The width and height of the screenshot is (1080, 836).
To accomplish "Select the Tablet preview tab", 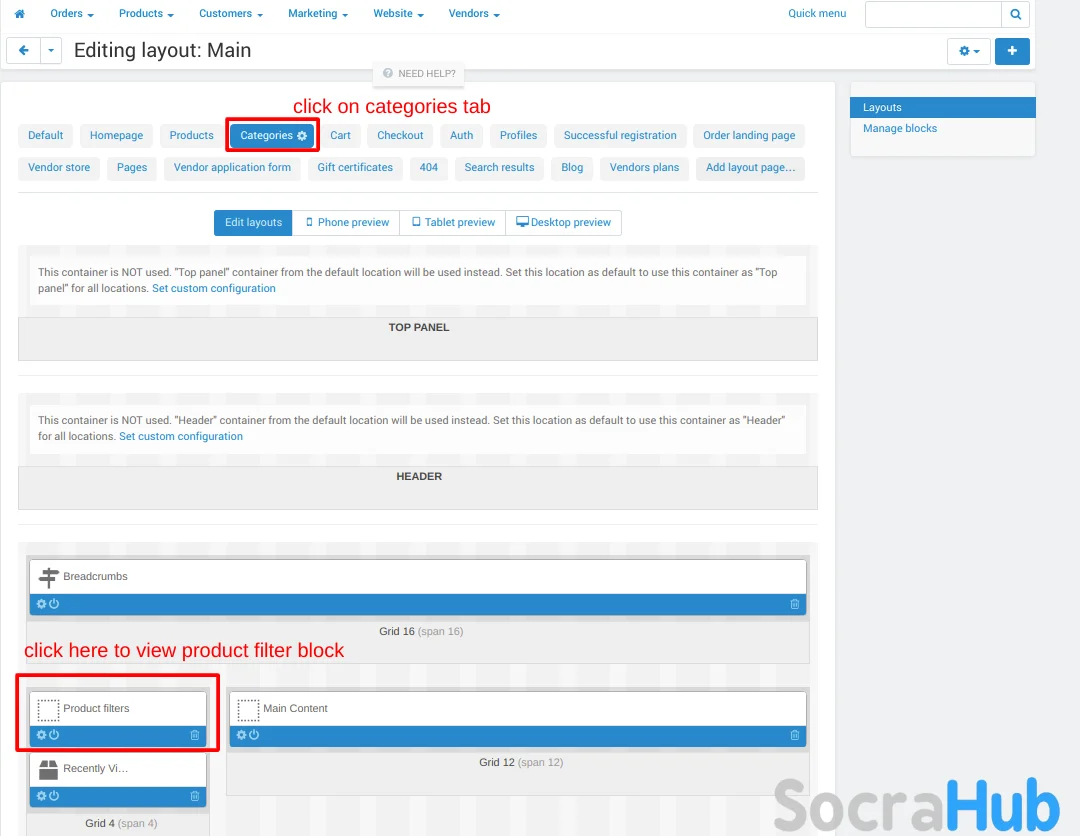I will pos(453,222).
